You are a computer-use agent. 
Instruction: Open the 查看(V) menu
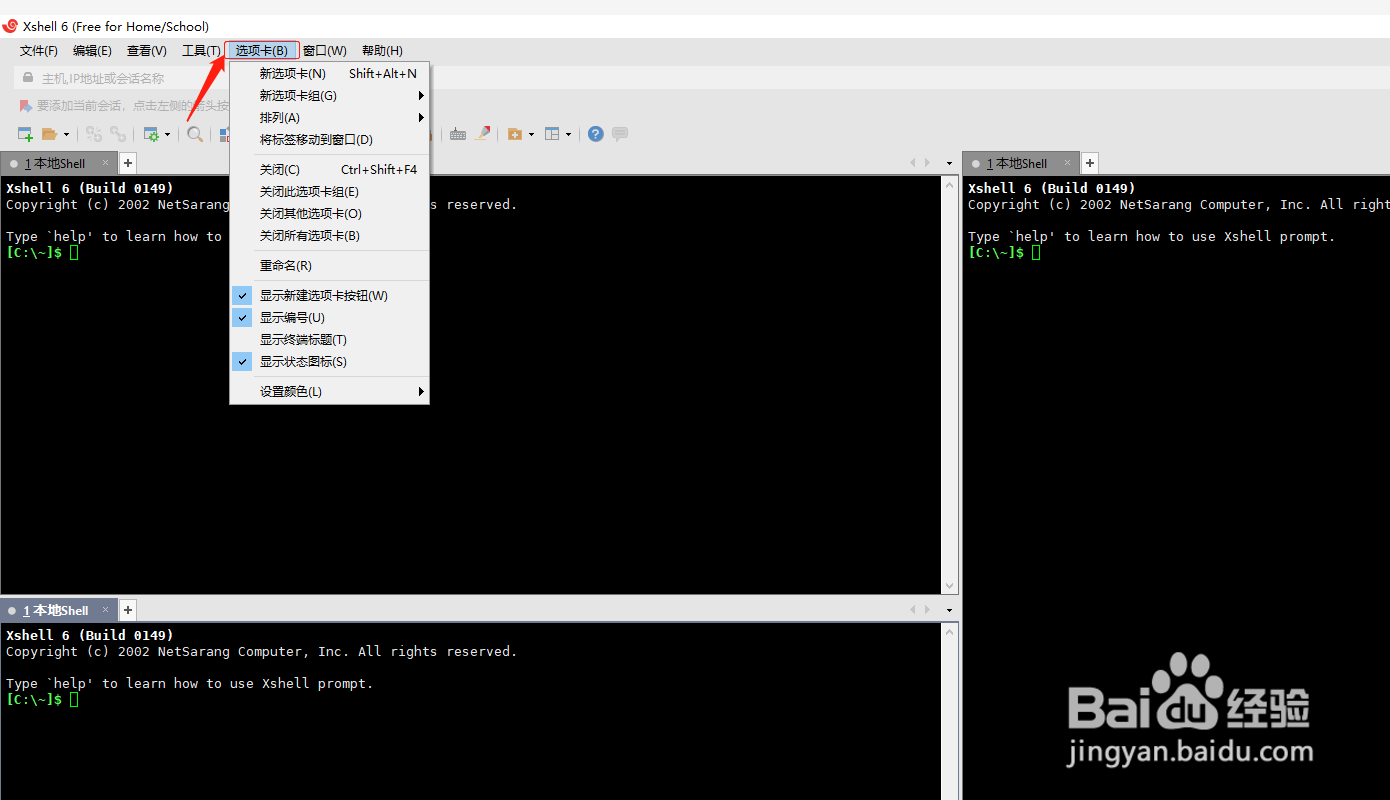click(147, 51)
